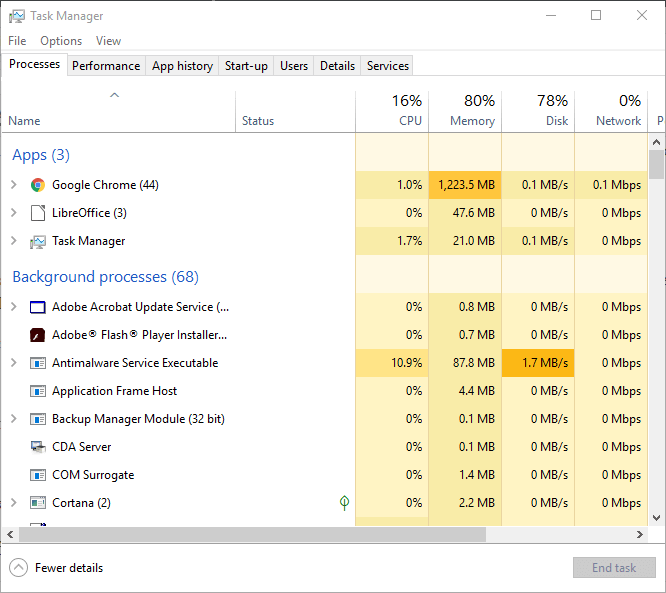Expand the Antimalware Service Executable entry

[x=14, y=363]
